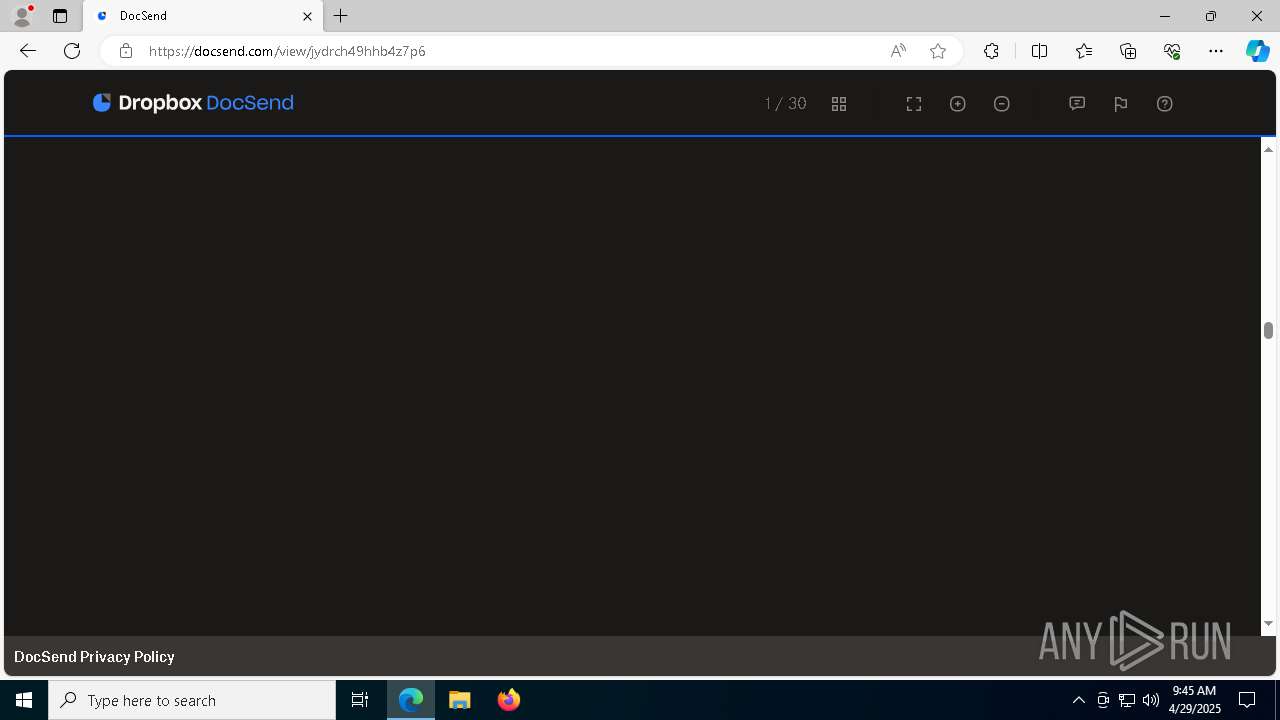Close the DocSend tab
This screenshot has height=720, width=1280.
307,16
